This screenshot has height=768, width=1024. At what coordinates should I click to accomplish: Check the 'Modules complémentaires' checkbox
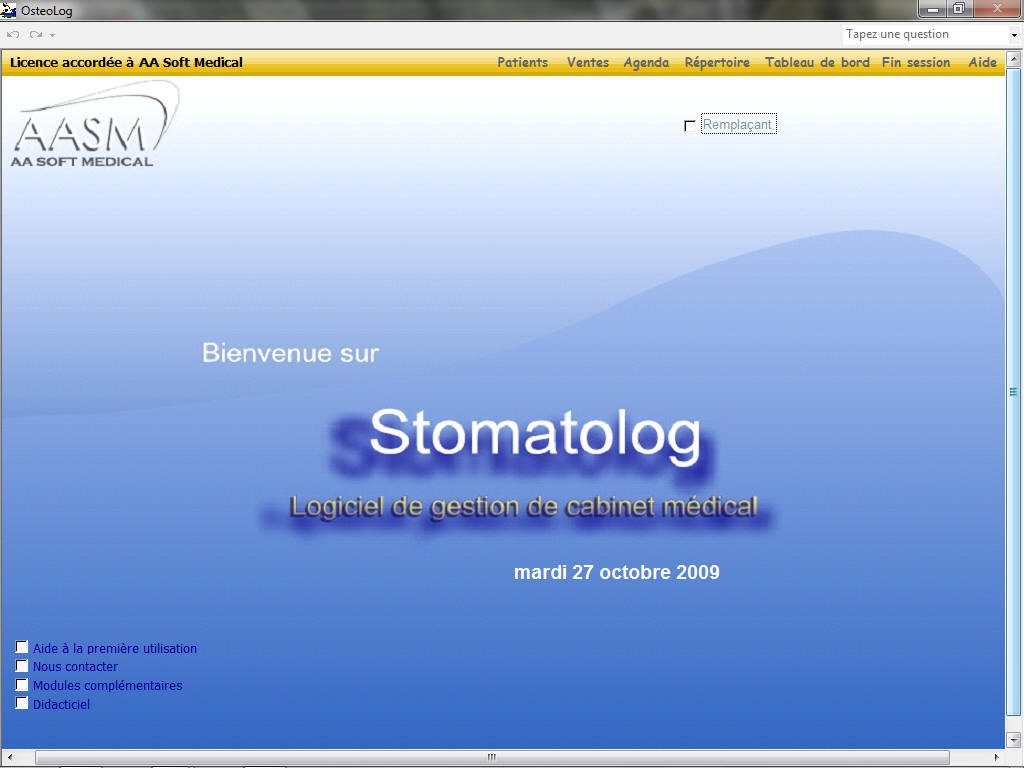pos(22,684)
